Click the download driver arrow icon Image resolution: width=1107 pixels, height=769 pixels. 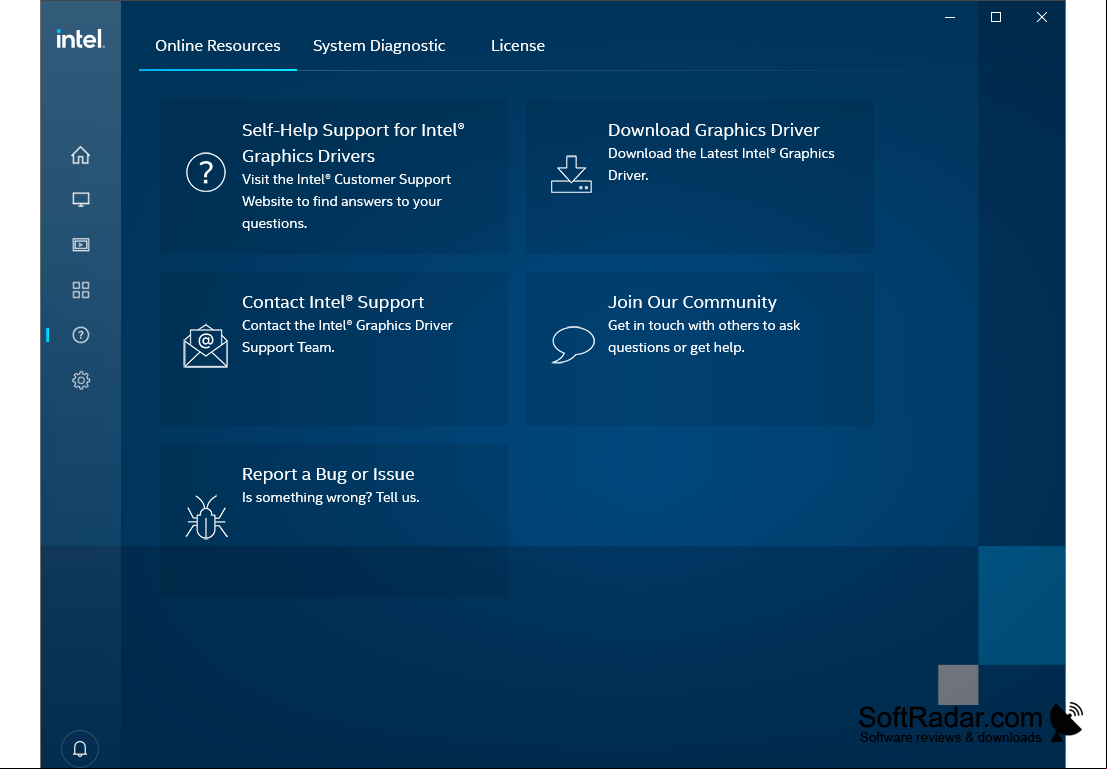coord(571,174)
